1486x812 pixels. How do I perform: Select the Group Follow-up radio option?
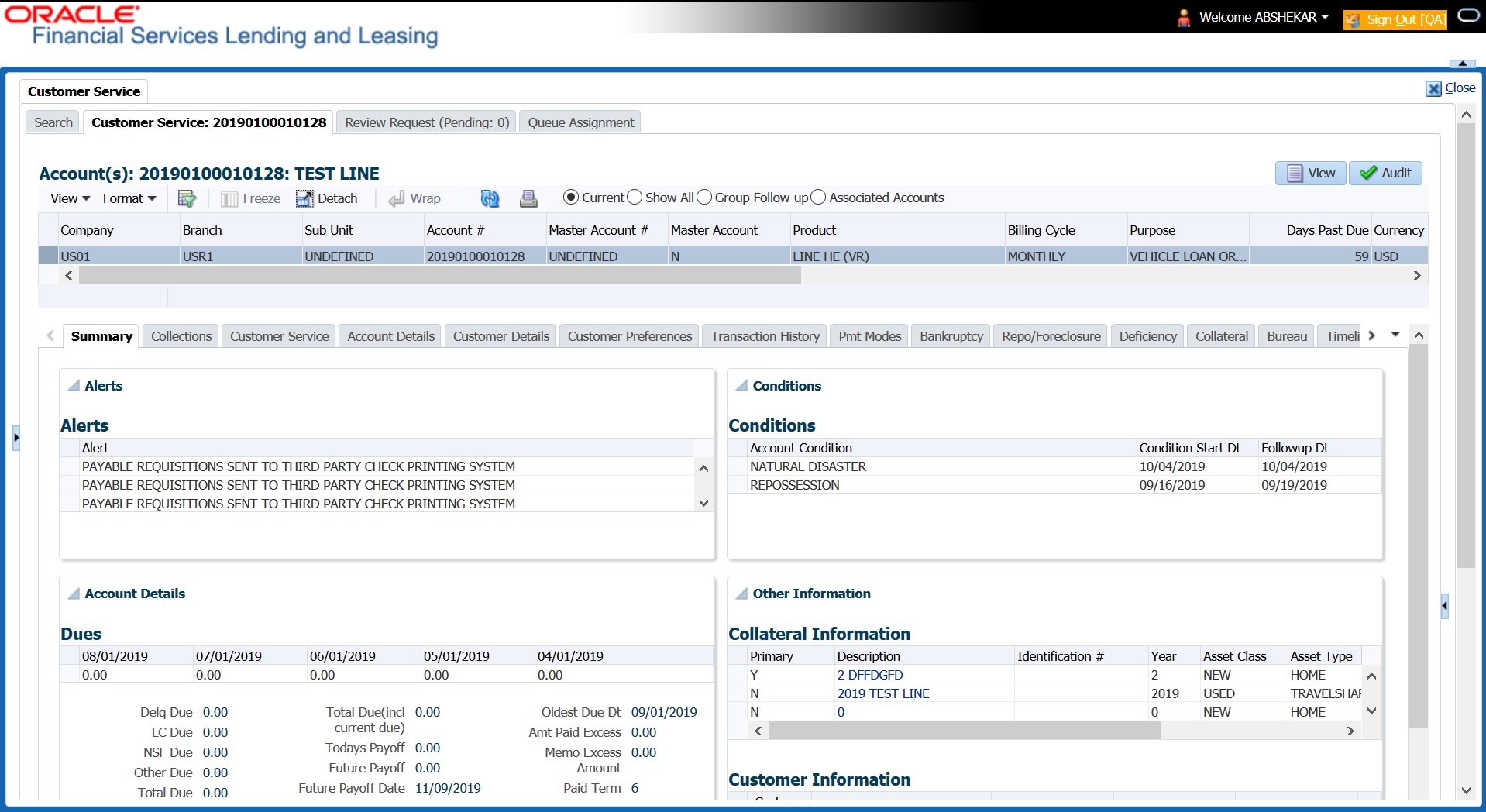[704, 198]
